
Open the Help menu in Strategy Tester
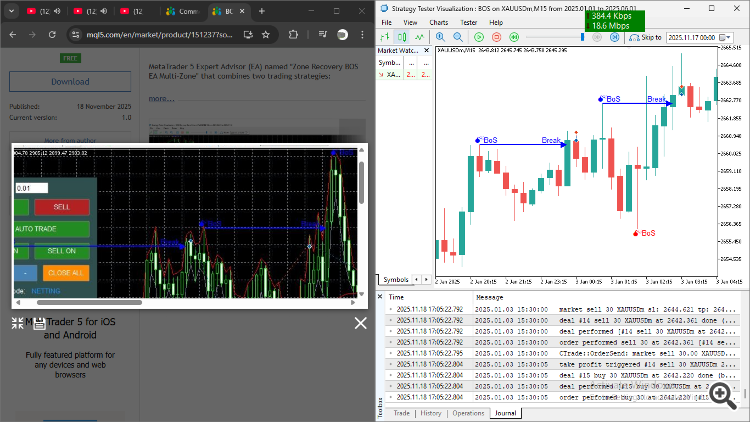(x=496, y=22)
